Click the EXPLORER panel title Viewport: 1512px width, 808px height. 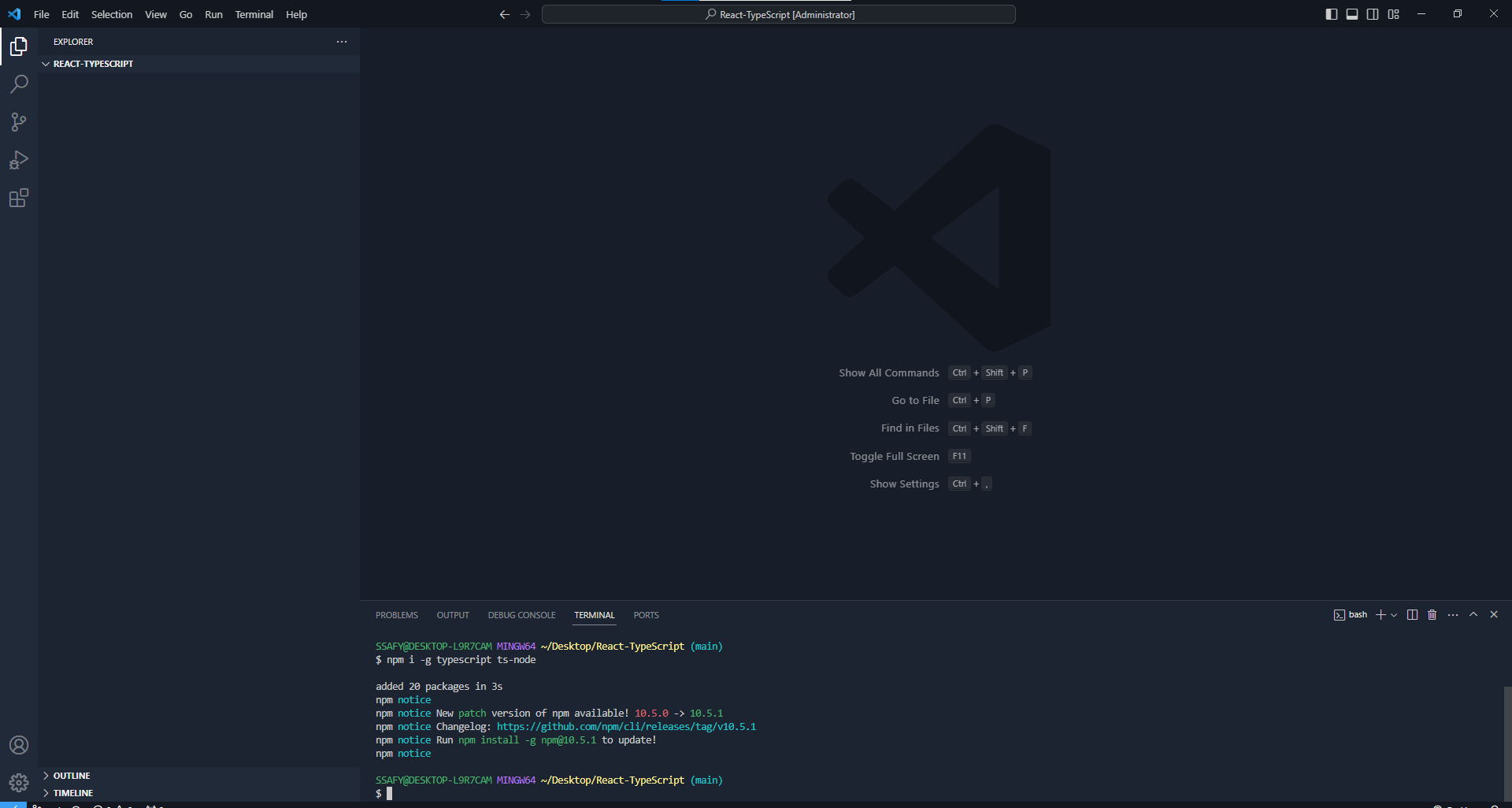(73, 42)
